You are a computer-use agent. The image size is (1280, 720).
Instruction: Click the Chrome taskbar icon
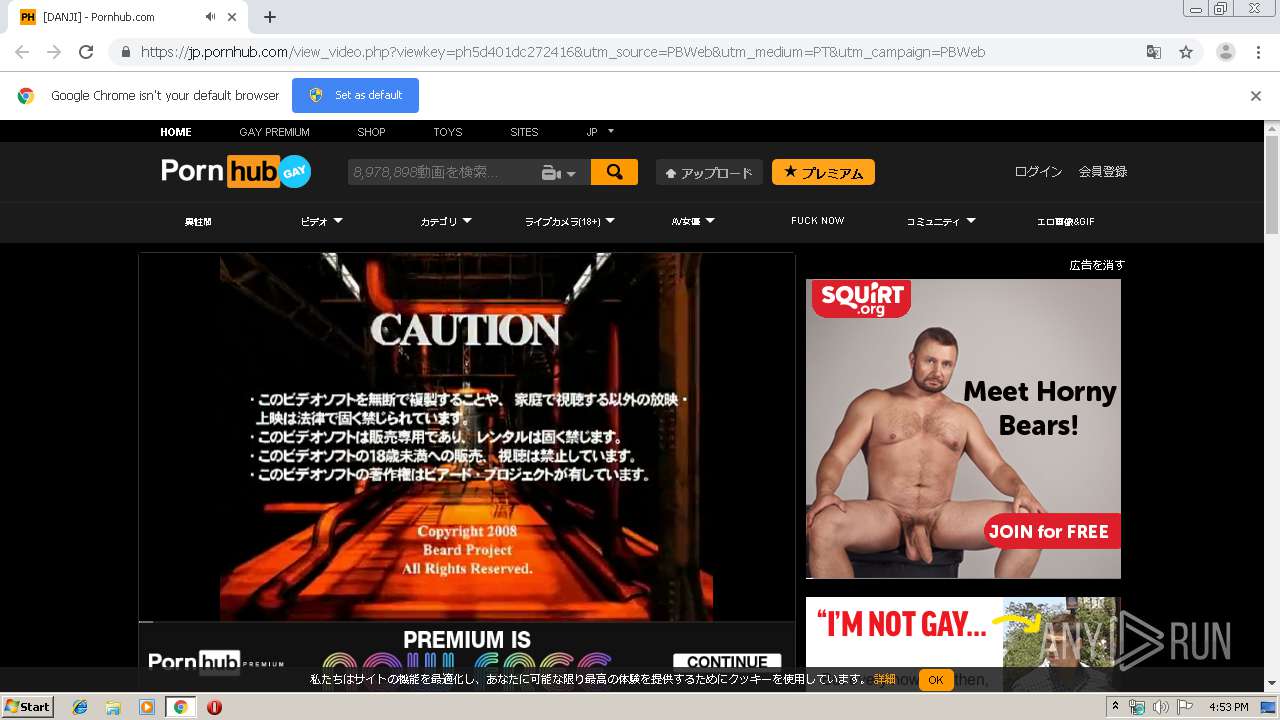[x=180, y=707]
